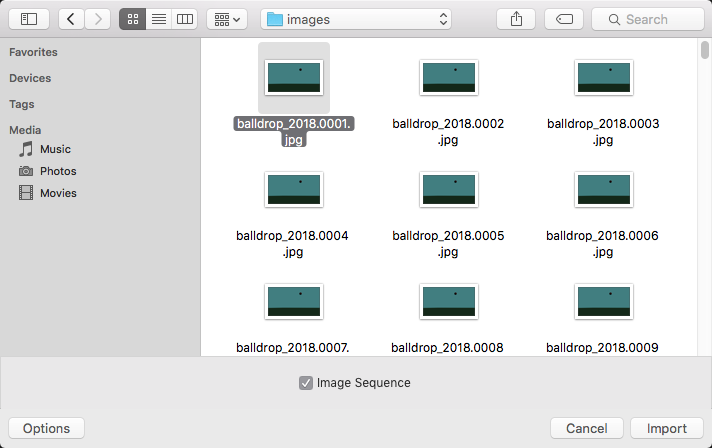Open the images folder path popup
Viewport: 712px width, 448px height.
coord(356,19)
